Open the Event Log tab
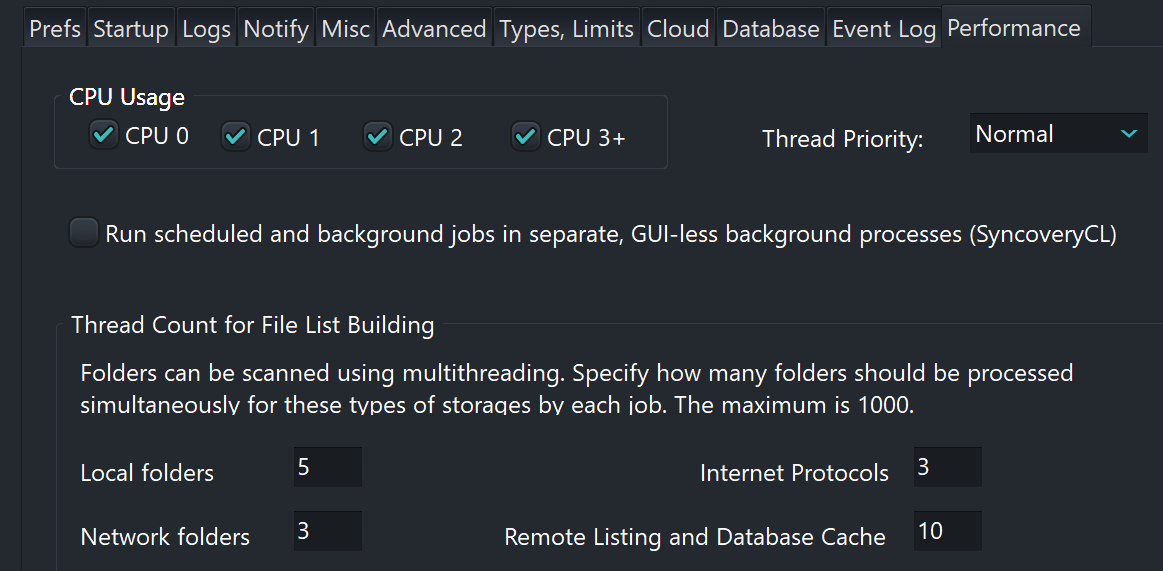 click(884, 29)
